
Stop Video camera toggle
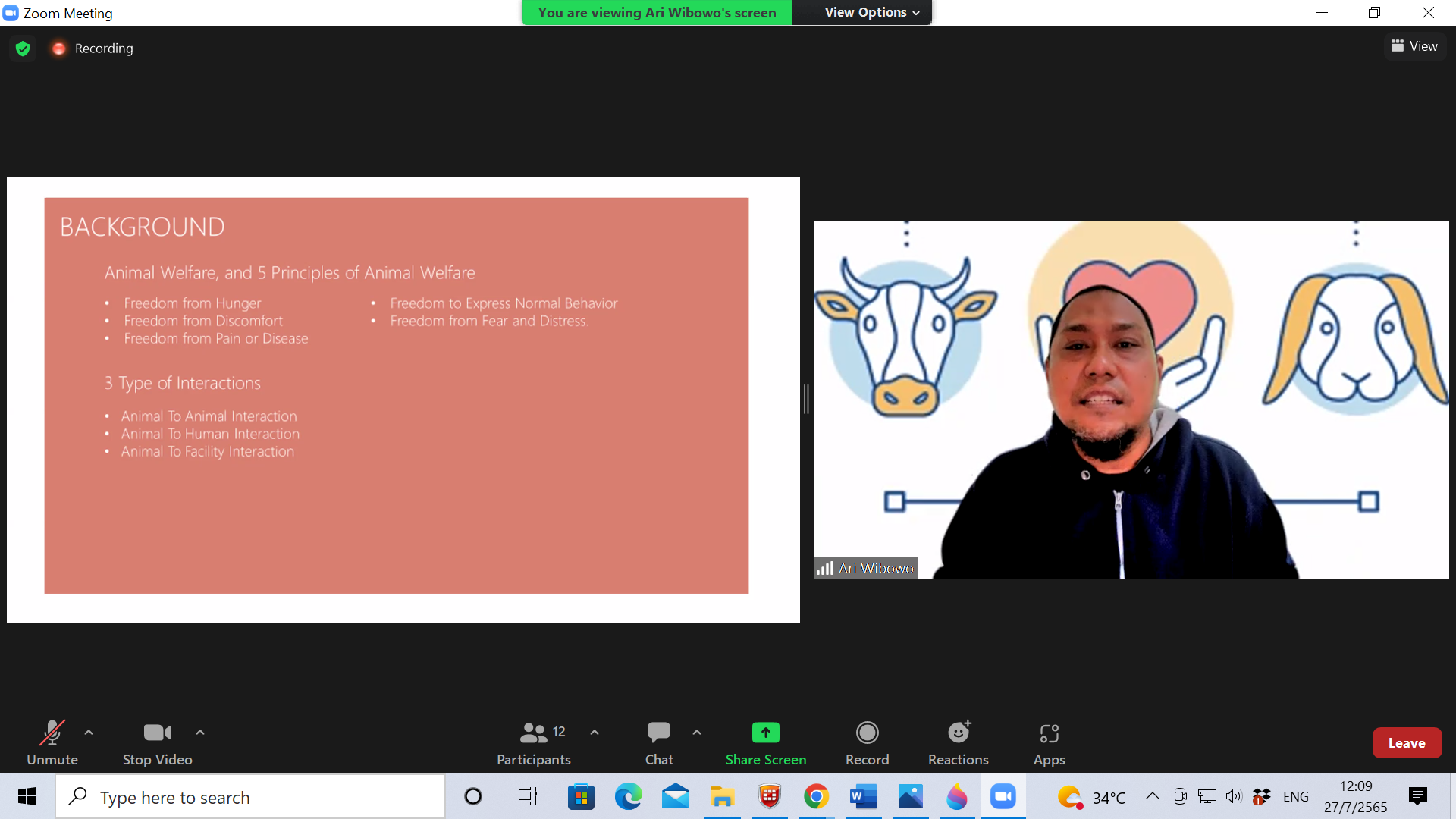[157, 742]
